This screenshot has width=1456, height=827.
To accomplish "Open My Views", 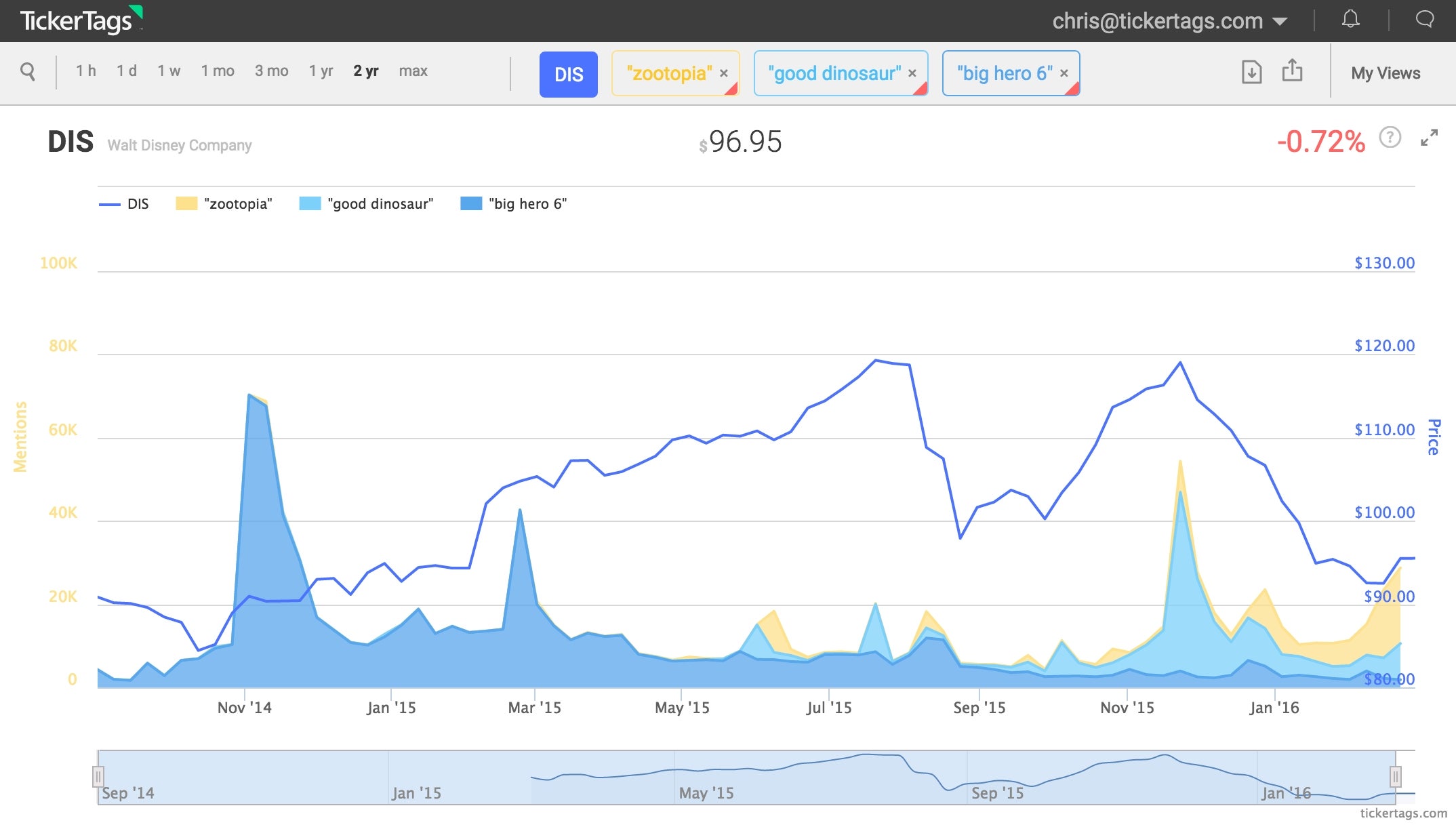I will point(1386,73).
